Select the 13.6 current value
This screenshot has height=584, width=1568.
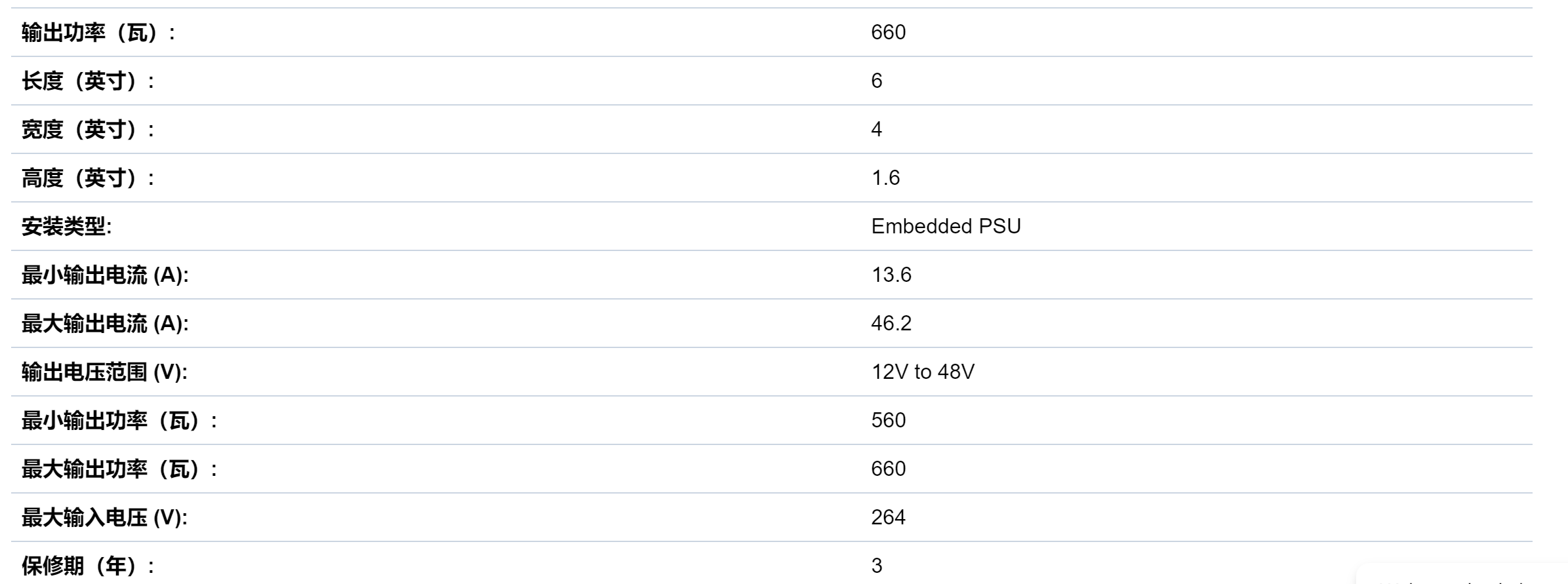[x=891, y=275]
